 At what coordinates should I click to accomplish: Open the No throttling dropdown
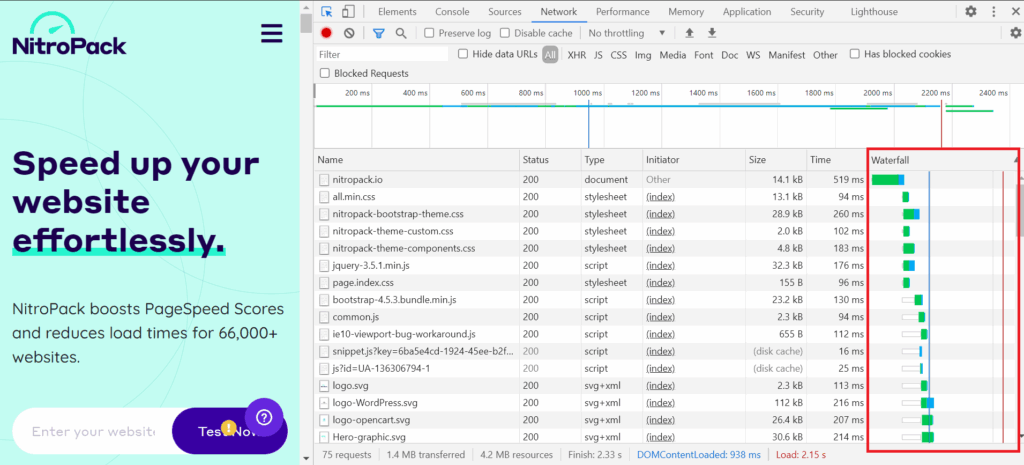626,33
